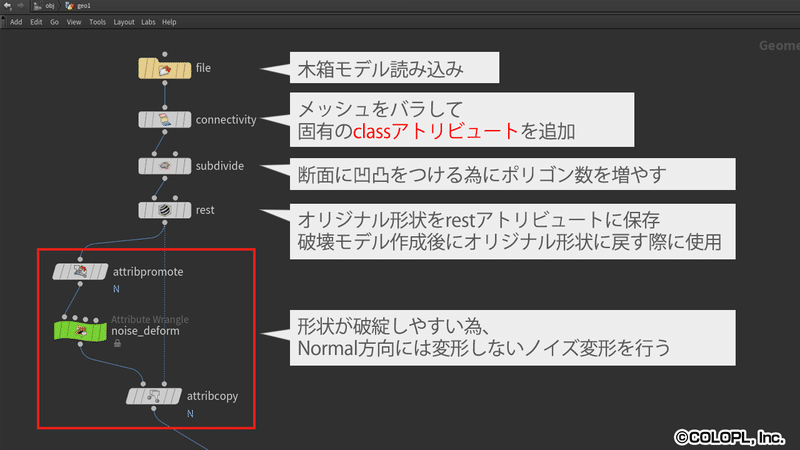Click the lock icon under noise_deform

pyautogui.click(x=117, y=343)
